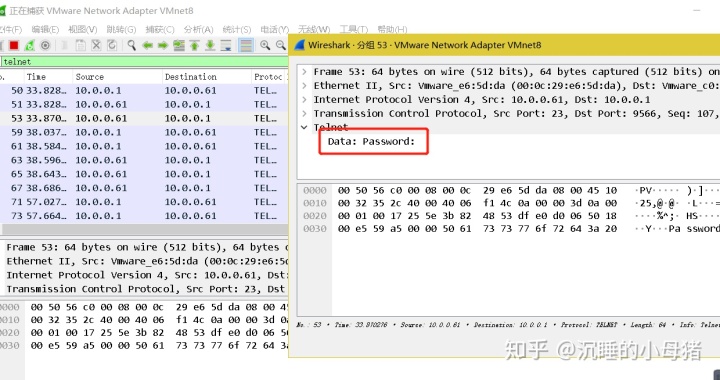This screenshot has height=380, width=720.
Task: Select packet 61 in the packet list
Action: coord(144,146)
